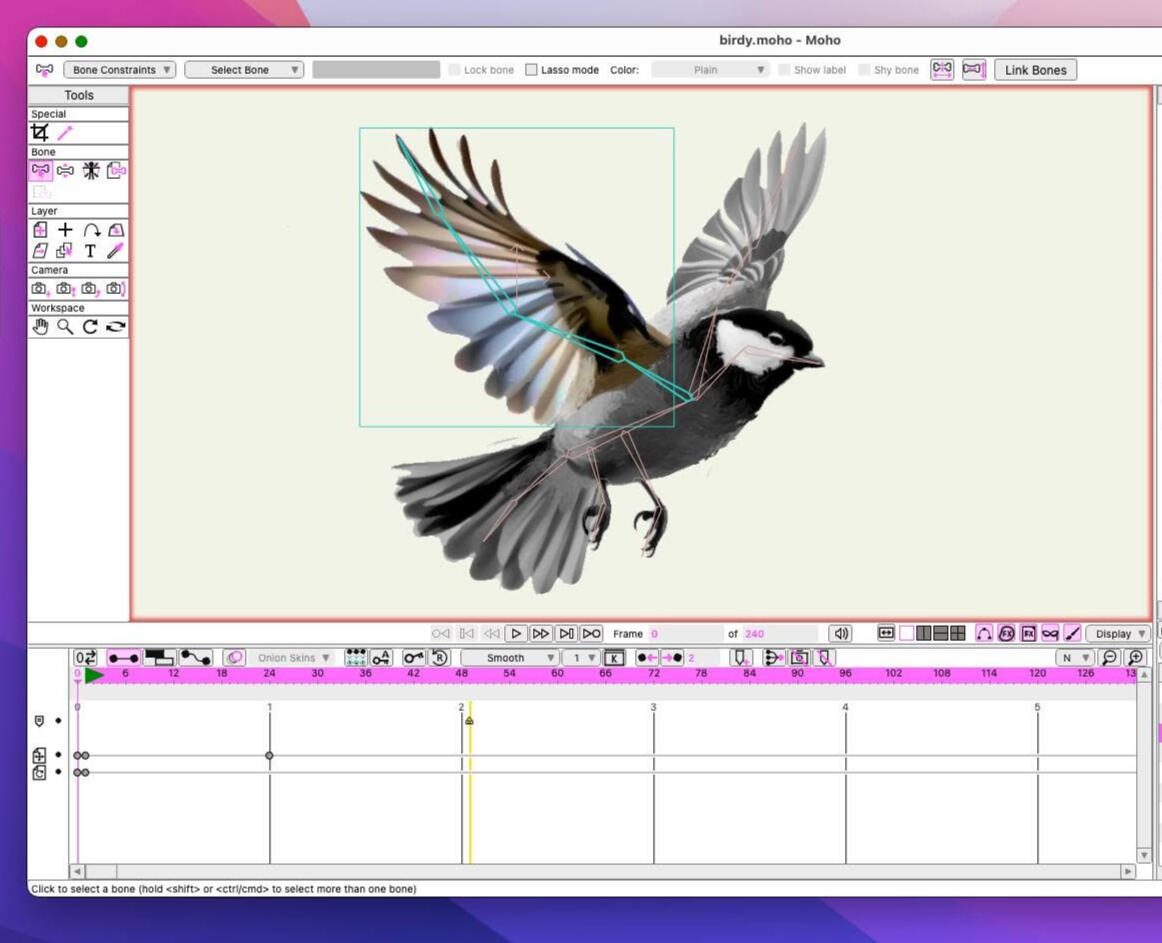Image resolution: width=1162 pixels, height=943 pixels.
Task: Click the key with R reset icon
Action: (439, 658)
